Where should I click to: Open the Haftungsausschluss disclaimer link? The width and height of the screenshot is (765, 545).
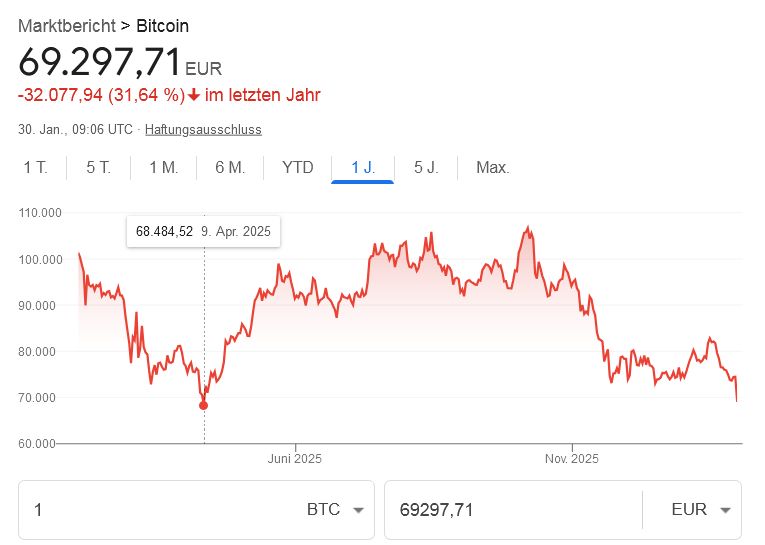(x=203, y=130)
